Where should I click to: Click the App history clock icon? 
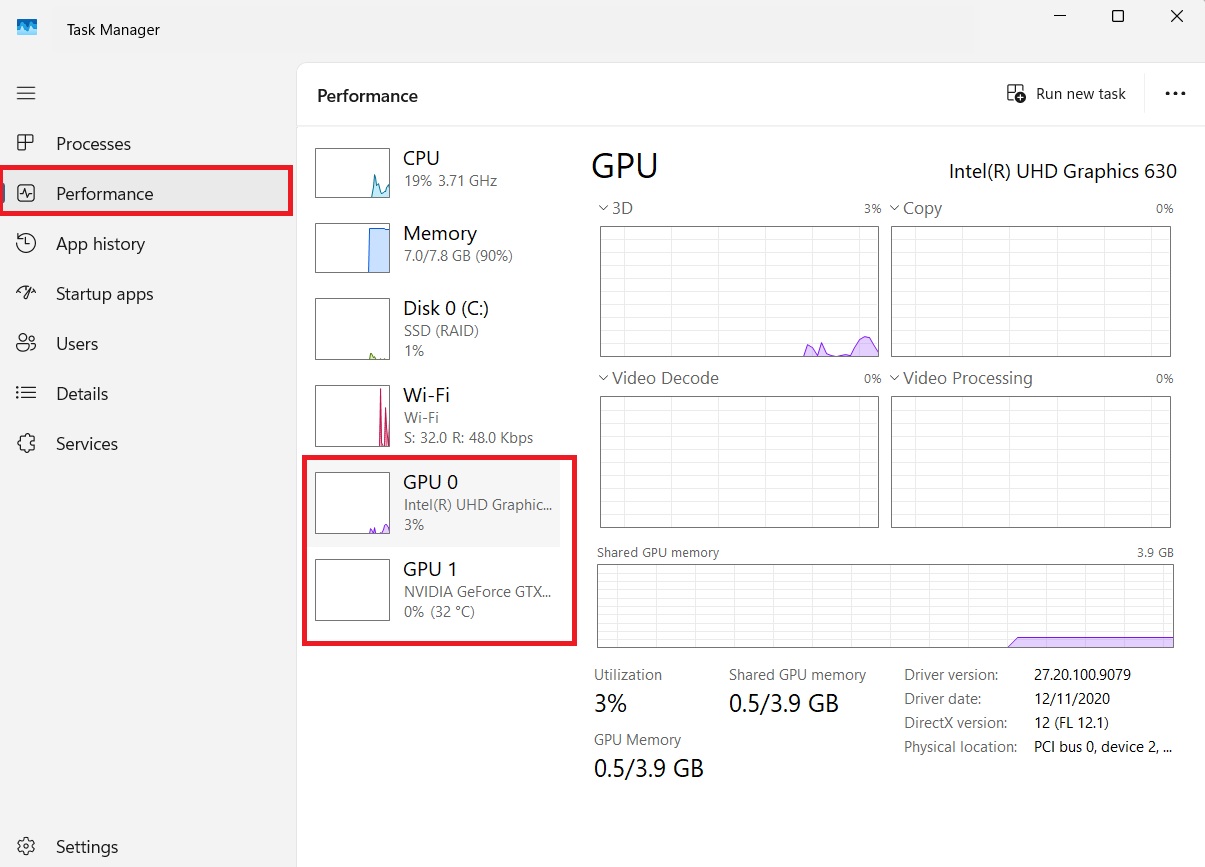coord(26,244)
